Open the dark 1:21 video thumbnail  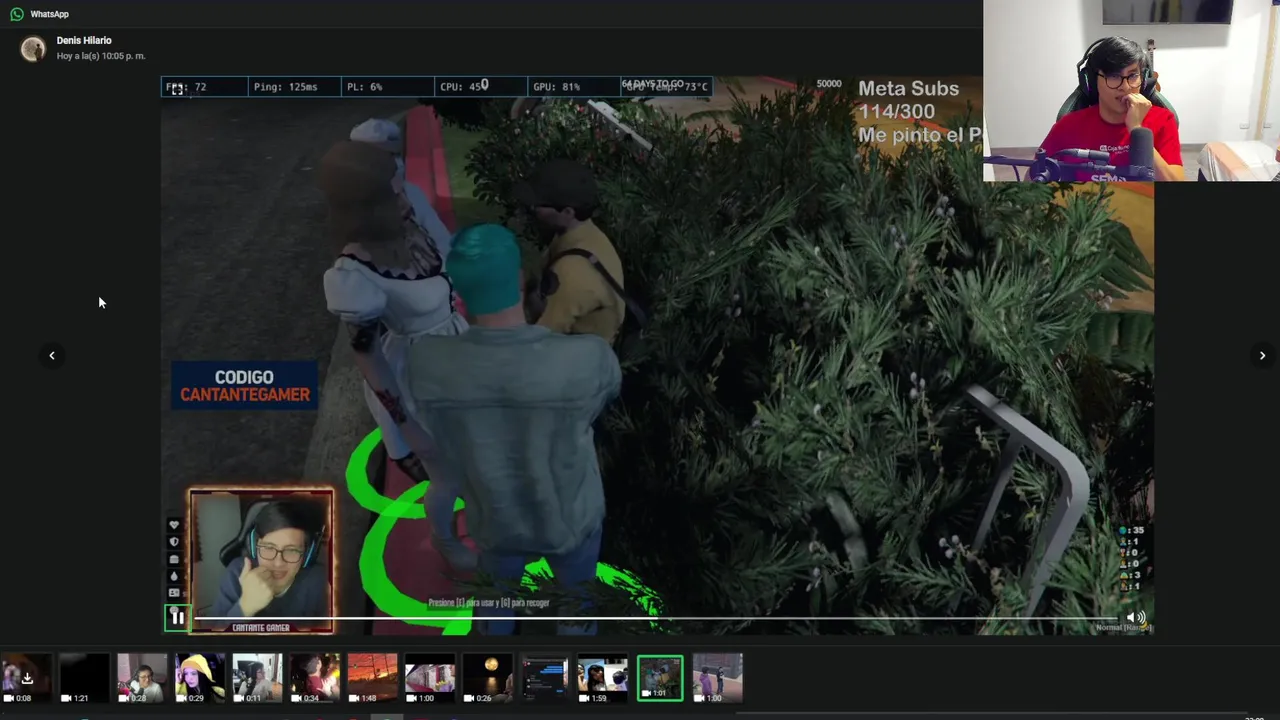(84, 678)
